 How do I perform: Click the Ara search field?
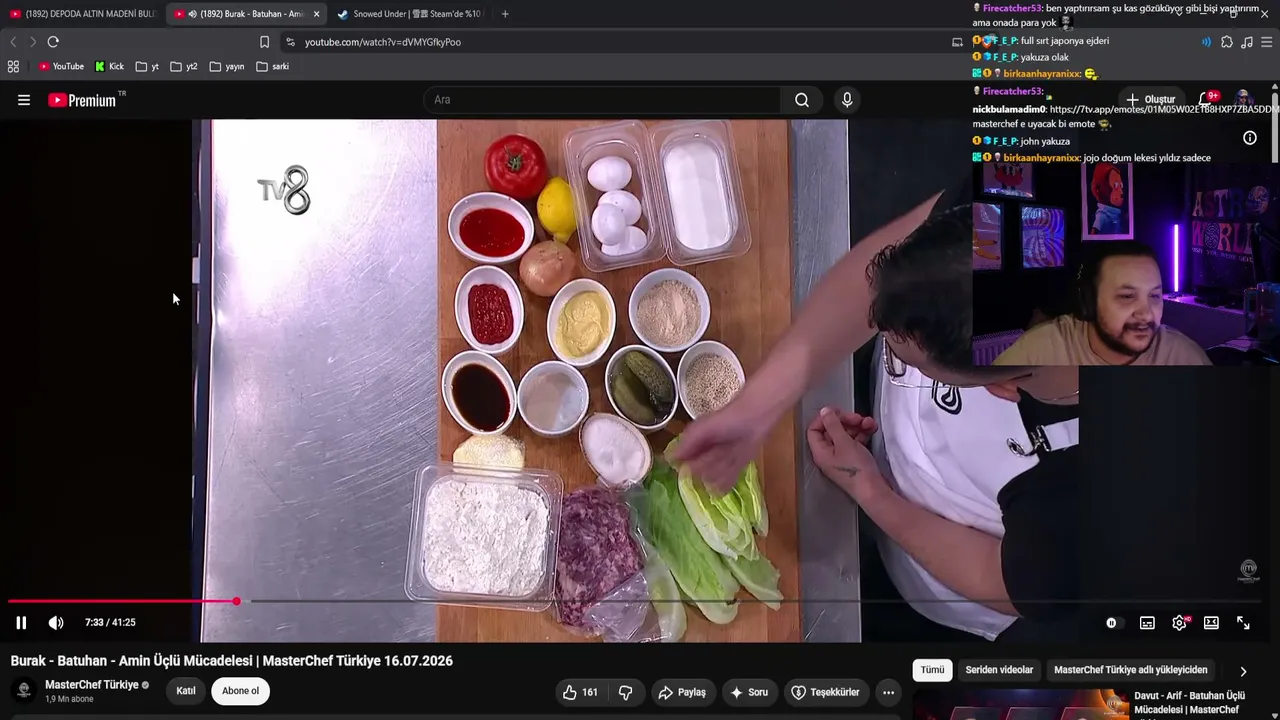(x=602, y=100)
